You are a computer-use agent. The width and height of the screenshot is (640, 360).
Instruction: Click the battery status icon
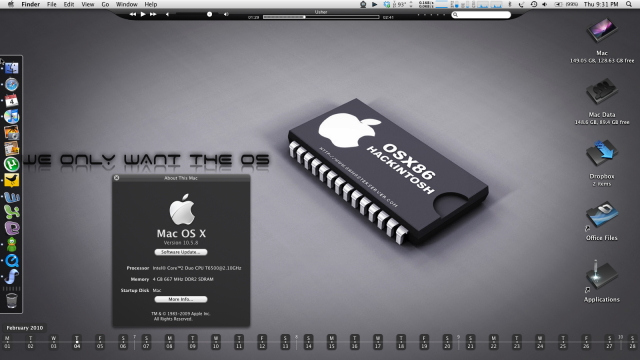point(558,4)
